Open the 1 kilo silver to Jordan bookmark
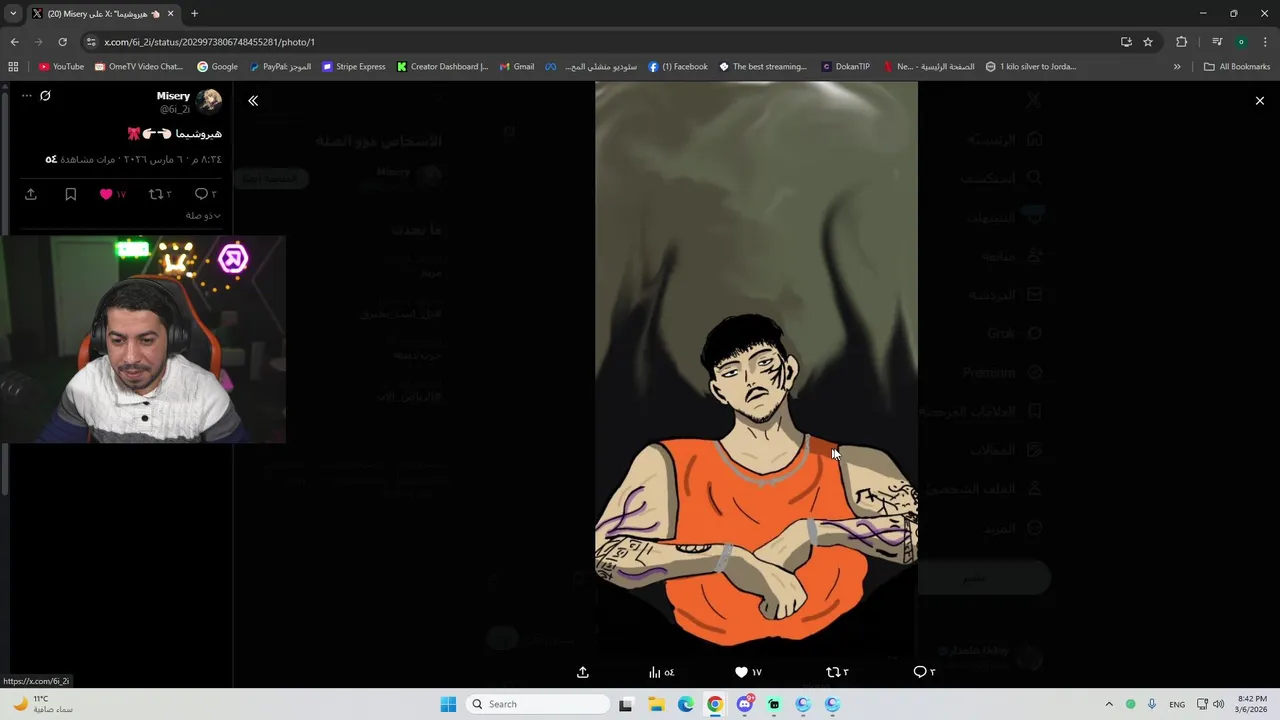Image resolution: width=1280 pixels, height=720 pixels. point(1031,67)
